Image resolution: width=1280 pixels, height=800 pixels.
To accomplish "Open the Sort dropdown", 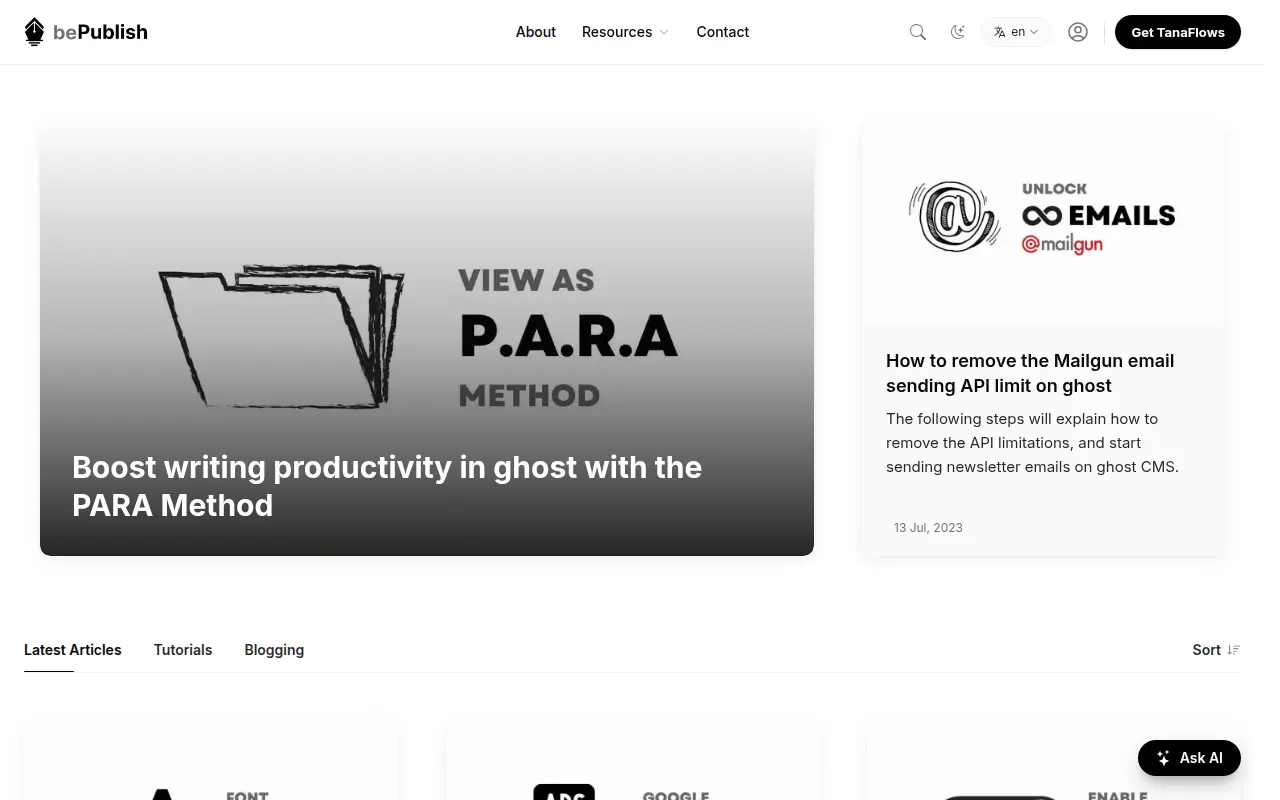I will (1216, 650).
